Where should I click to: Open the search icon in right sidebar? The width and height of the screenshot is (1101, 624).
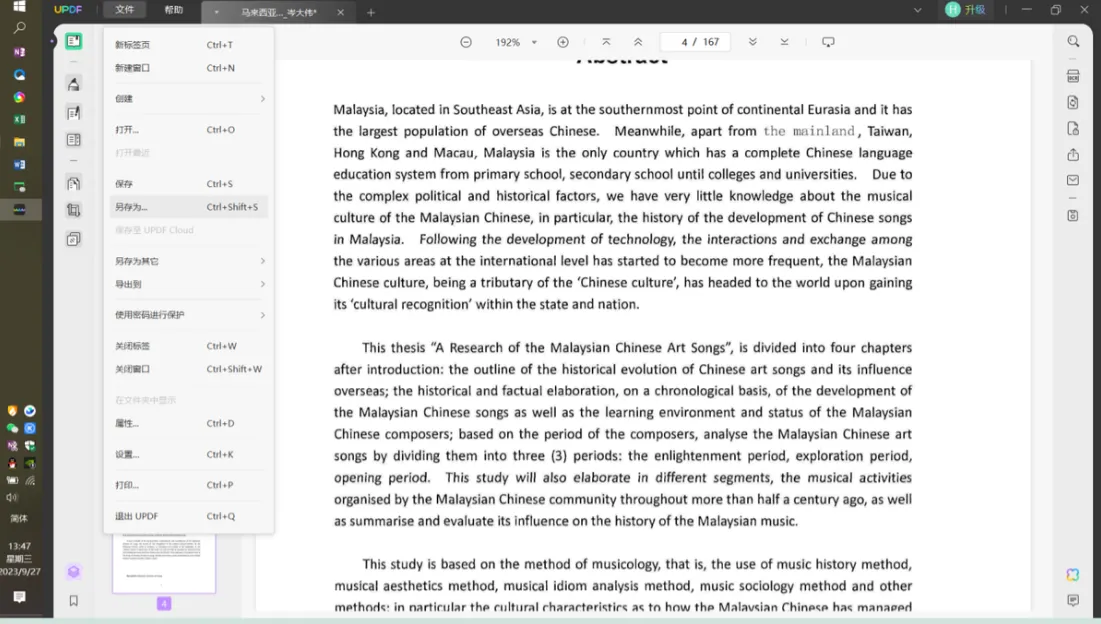click(1073, 41)
